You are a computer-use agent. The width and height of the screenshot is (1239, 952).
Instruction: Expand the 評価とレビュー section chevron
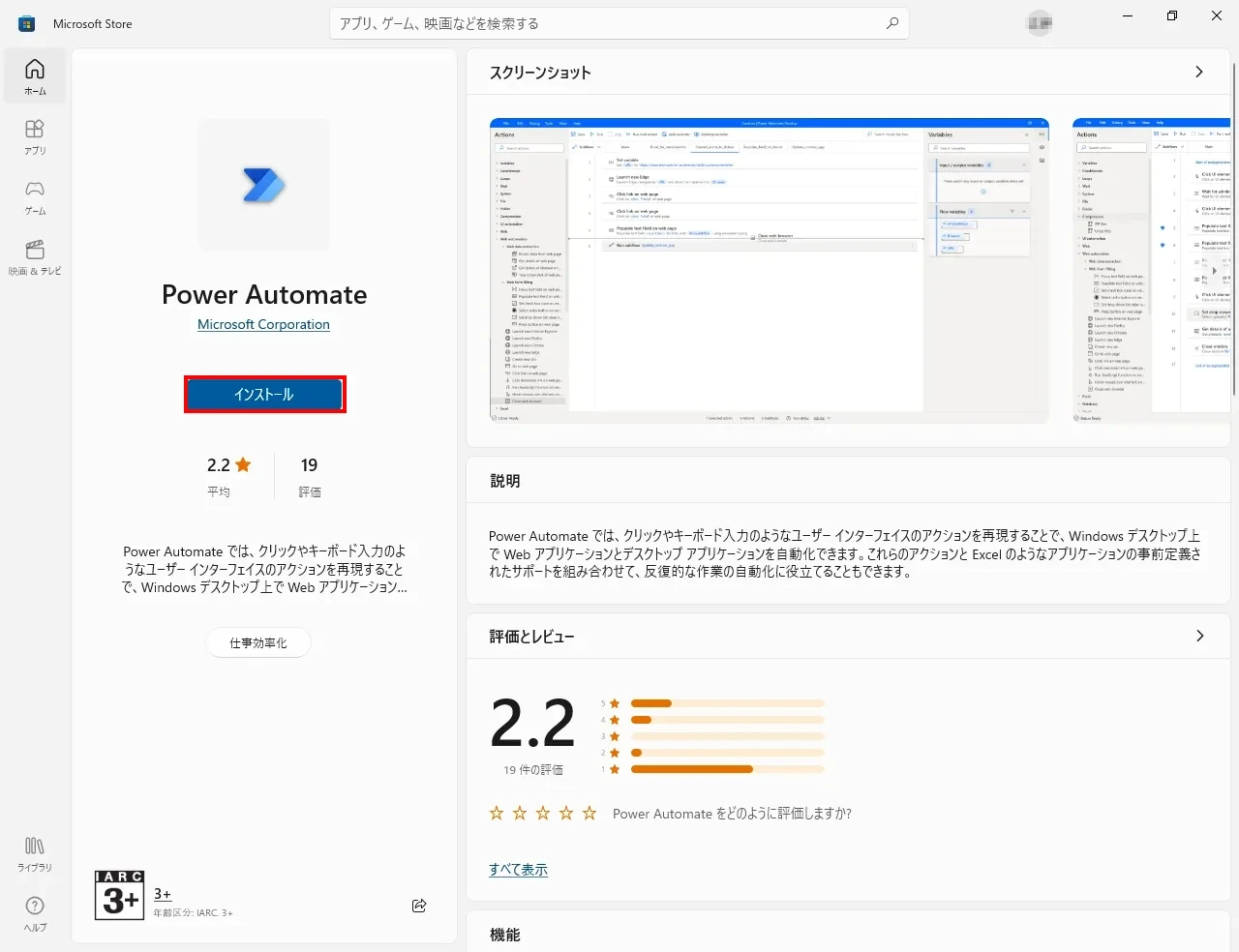tap(1199, 636)
